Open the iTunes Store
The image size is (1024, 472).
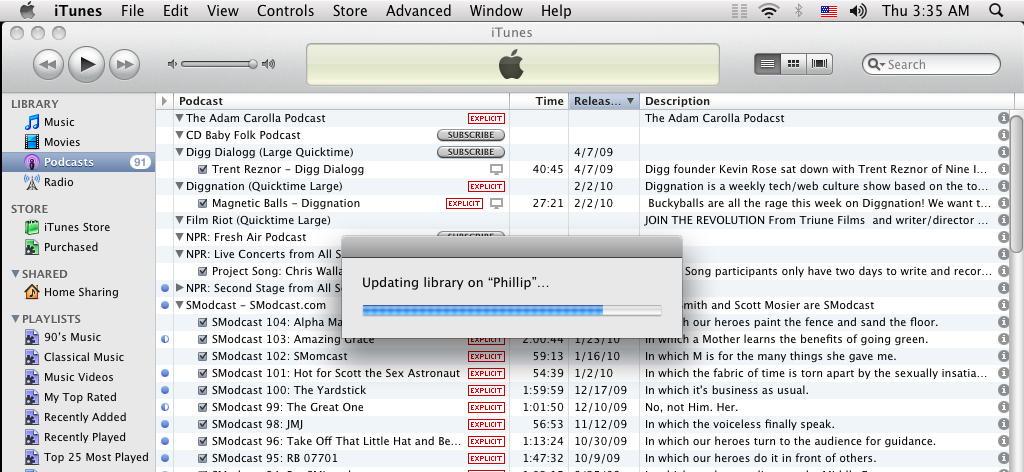[76, 227]
